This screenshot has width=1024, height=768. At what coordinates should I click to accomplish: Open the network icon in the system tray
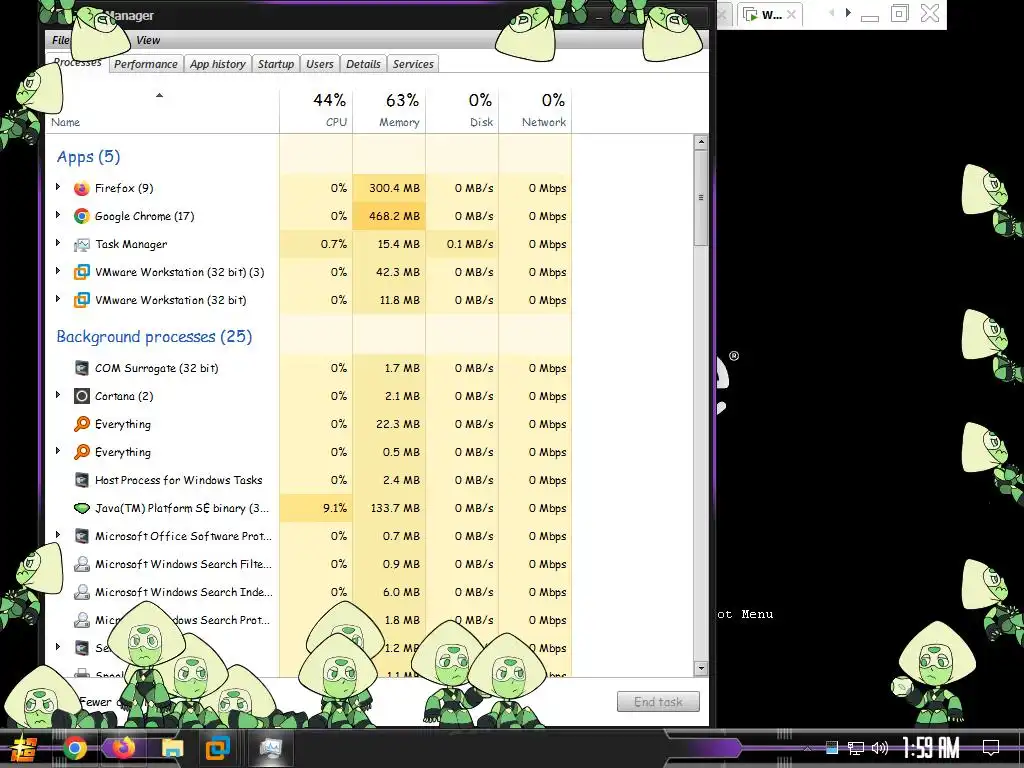coord(856,748)
